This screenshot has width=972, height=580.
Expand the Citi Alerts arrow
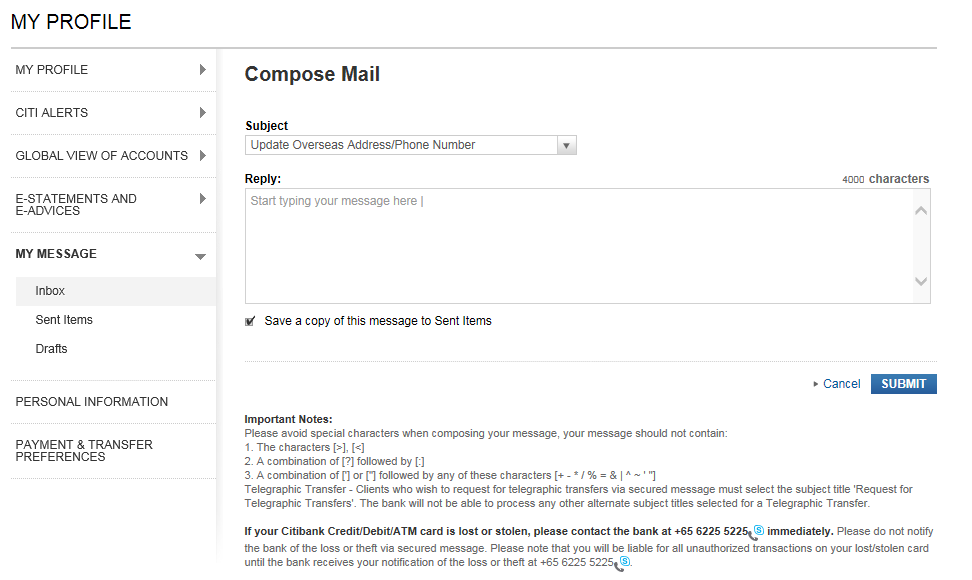tap(202, 113)
